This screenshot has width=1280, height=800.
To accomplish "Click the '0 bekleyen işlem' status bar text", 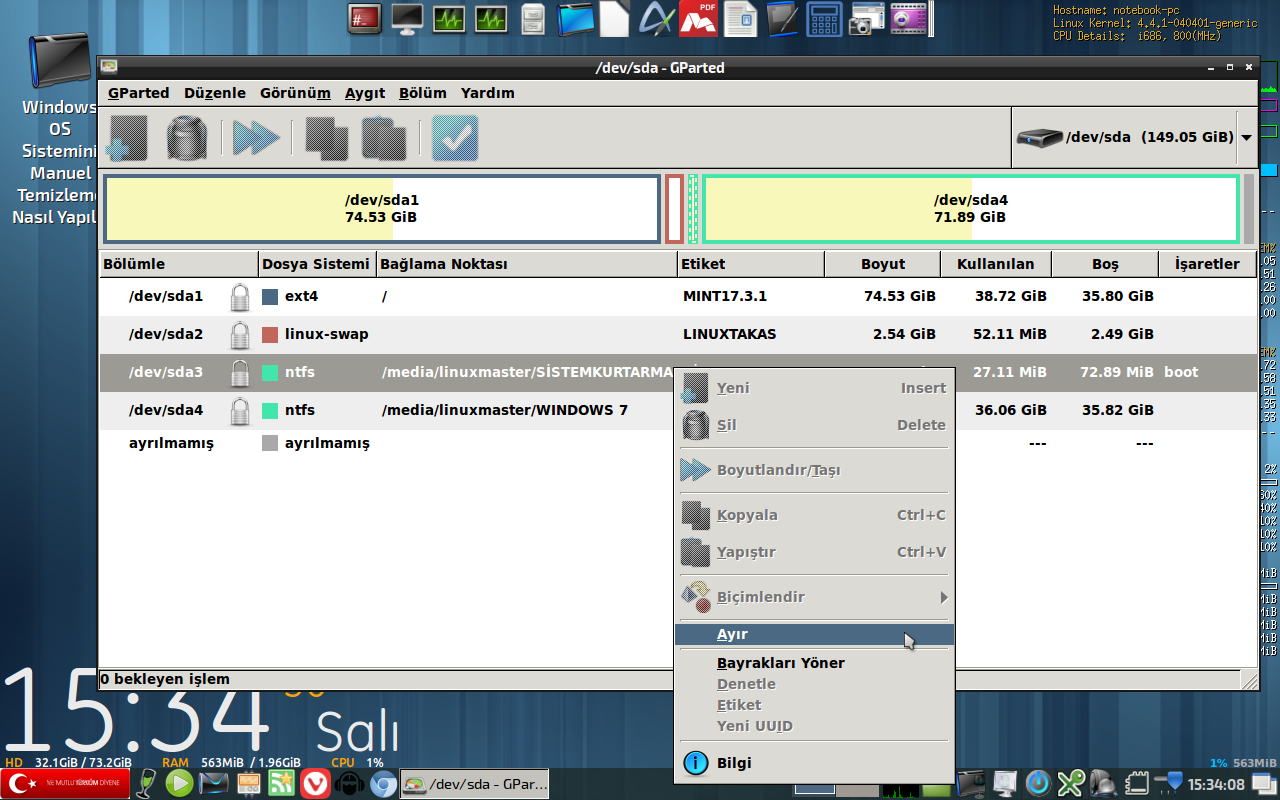I will pos(165,680).
